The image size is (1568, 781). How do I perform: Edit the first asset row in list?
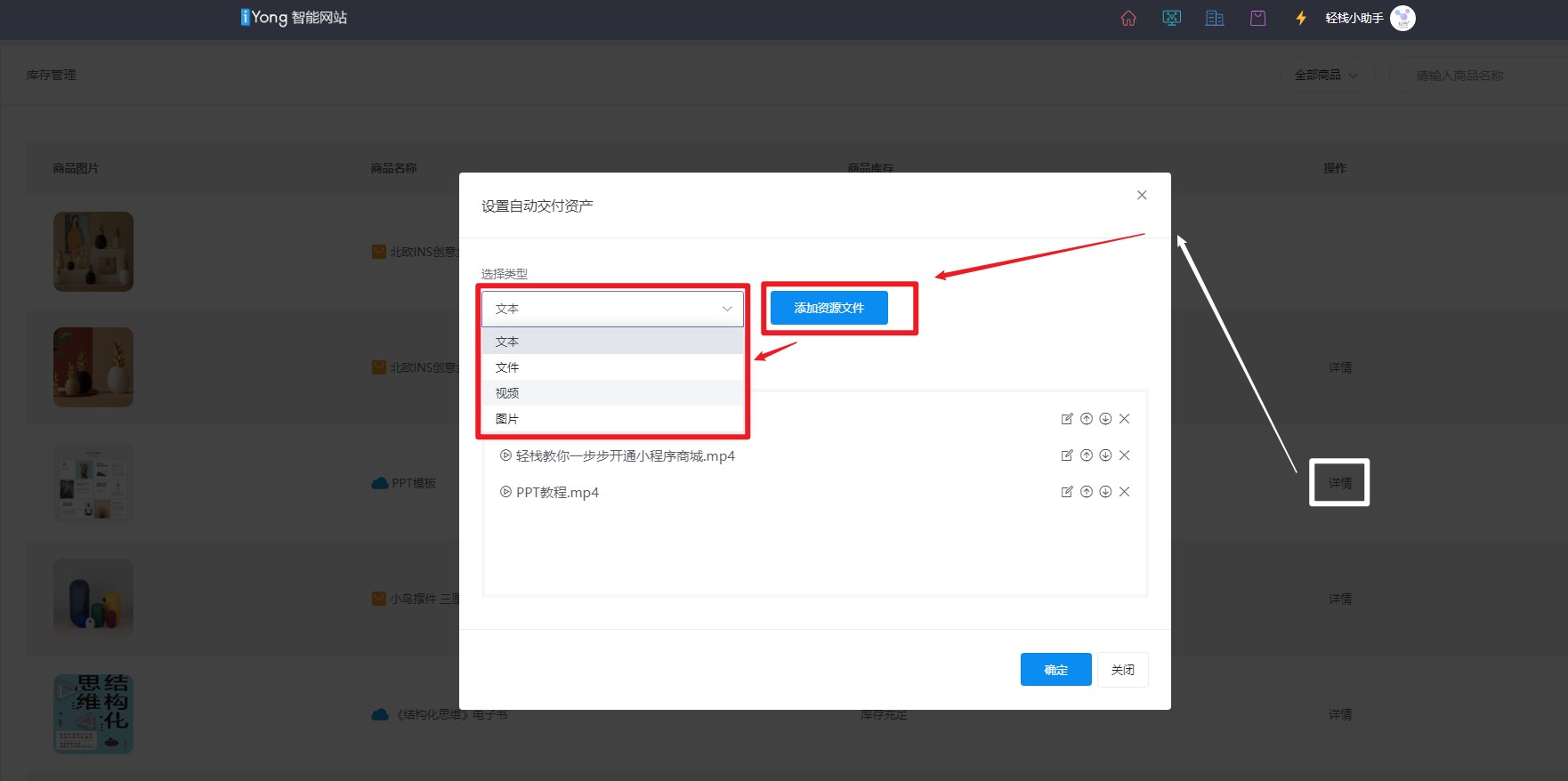click(1067, 419)
